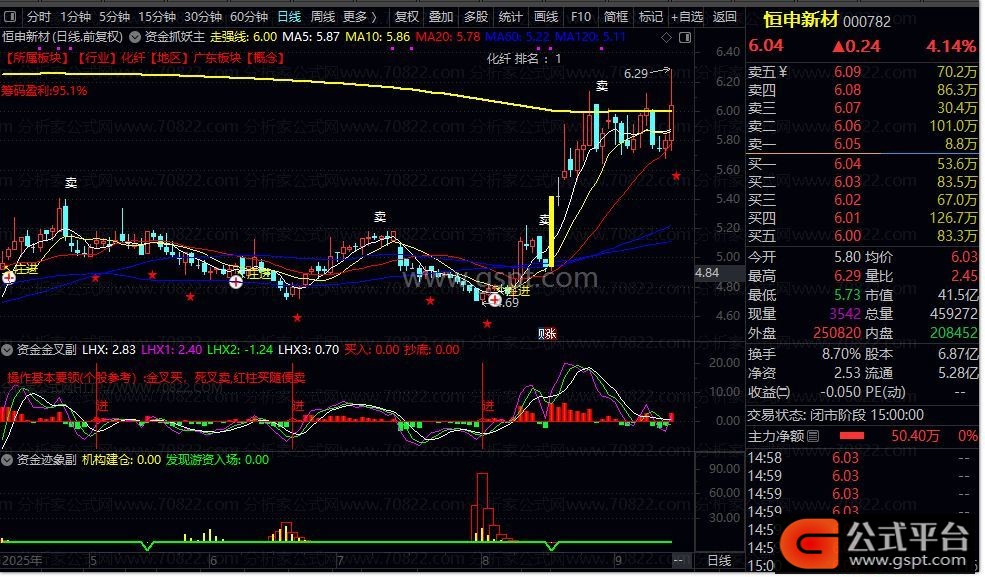Screen dimensions: 985x577
Task: Toggle the 简框 simple frame mode
Action: [x=615, y=16]
